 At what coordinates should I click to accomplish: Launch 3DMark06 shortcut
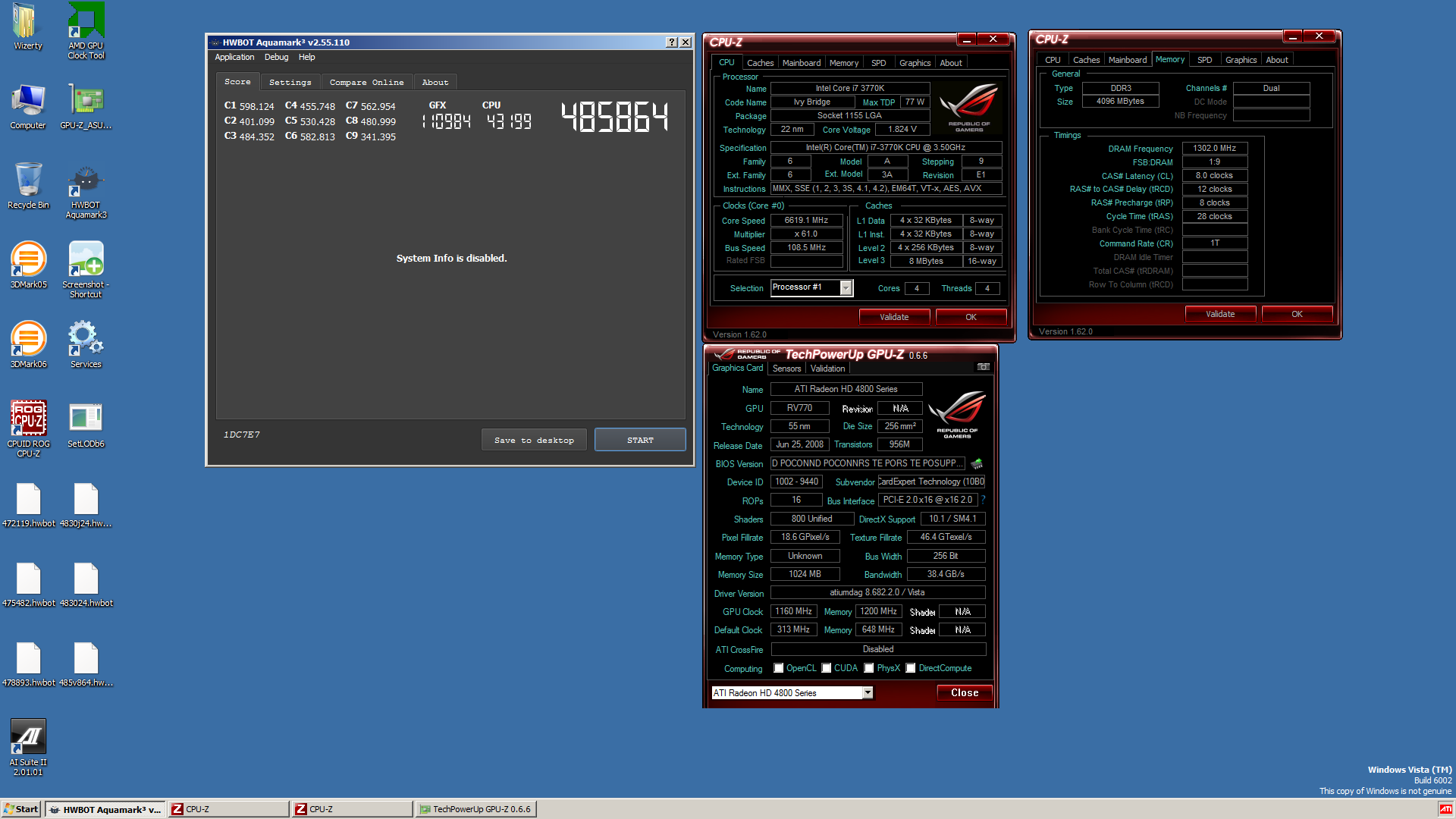[x=28, y=345]
